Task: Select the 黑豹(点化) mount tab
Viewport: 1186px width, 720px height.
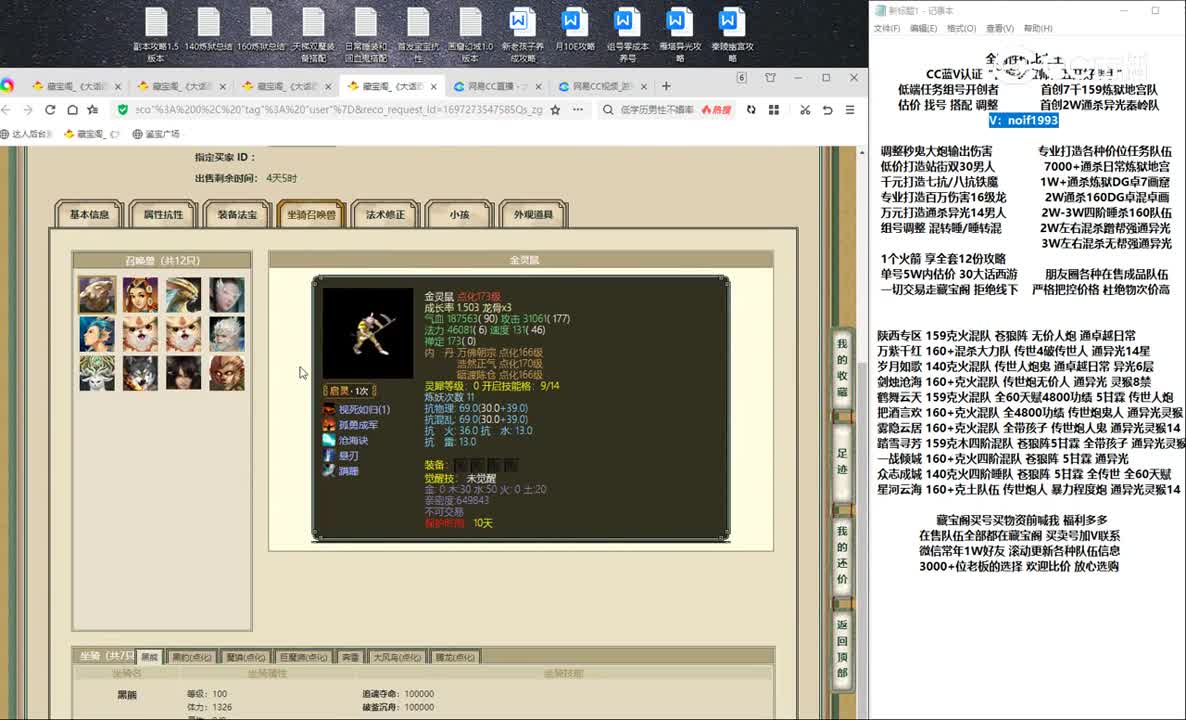Action: point(191,656)
